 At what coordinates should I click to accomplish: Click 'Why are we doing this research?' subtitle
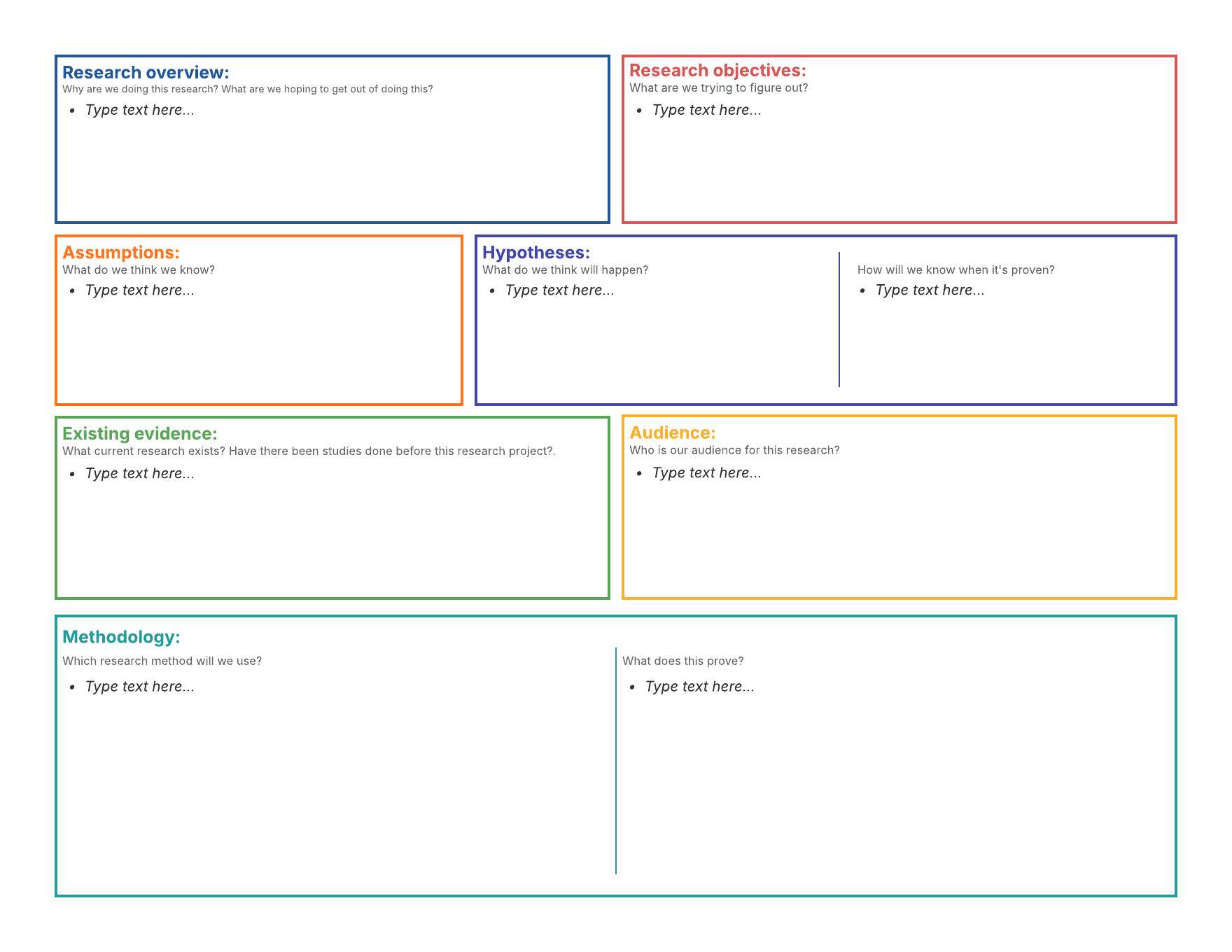[x=140, y=89]
